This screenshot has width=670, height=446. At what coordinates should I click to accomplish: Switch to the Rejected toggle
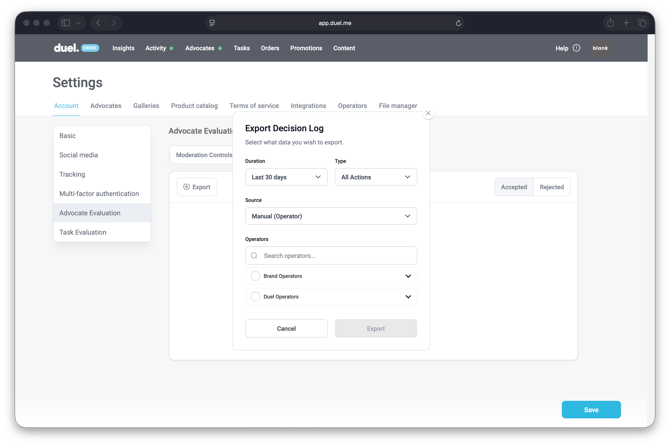[x=551, y=187]
